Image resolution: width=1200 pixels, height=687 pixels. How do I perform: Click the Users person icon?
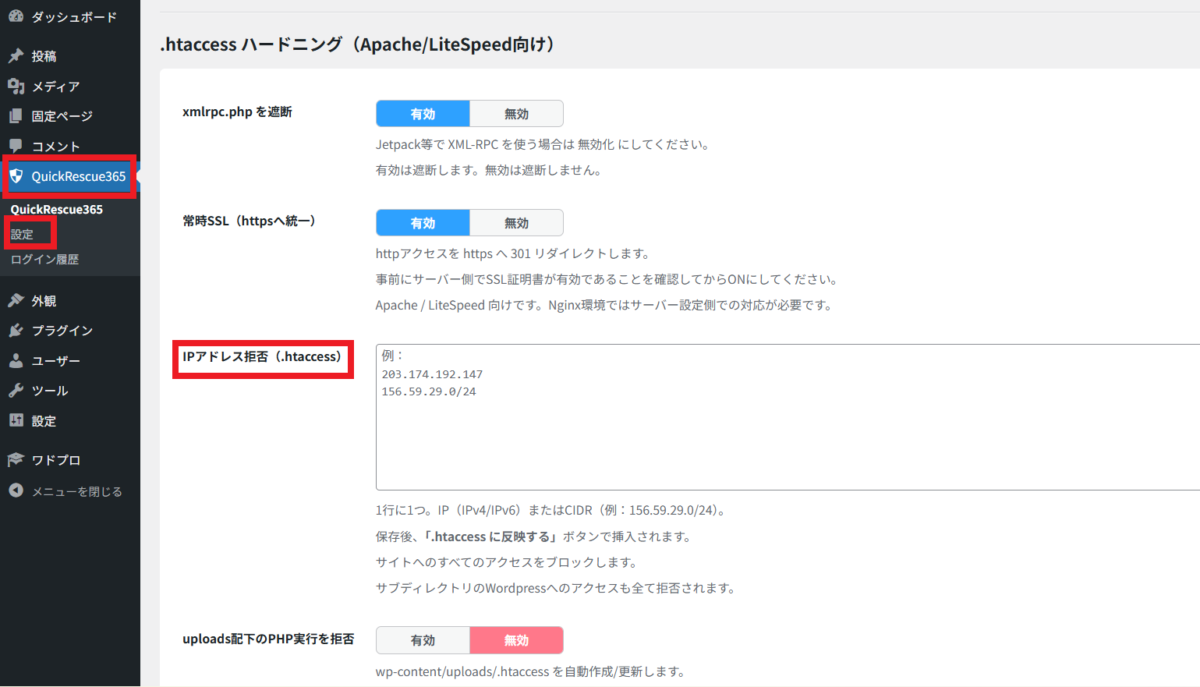tap(16, 360)
